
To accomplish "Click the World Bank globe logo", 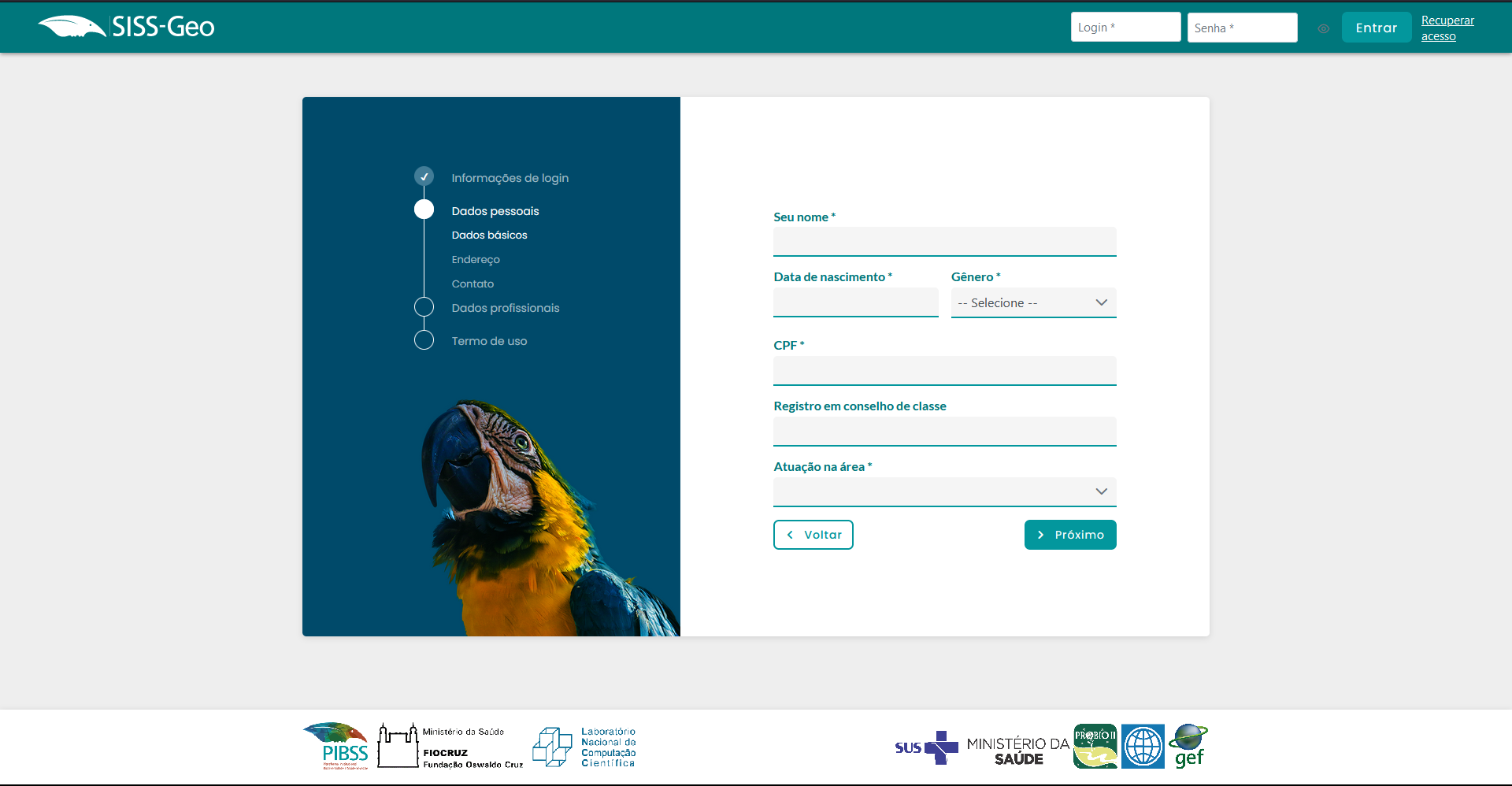I will pos(1143,746).
